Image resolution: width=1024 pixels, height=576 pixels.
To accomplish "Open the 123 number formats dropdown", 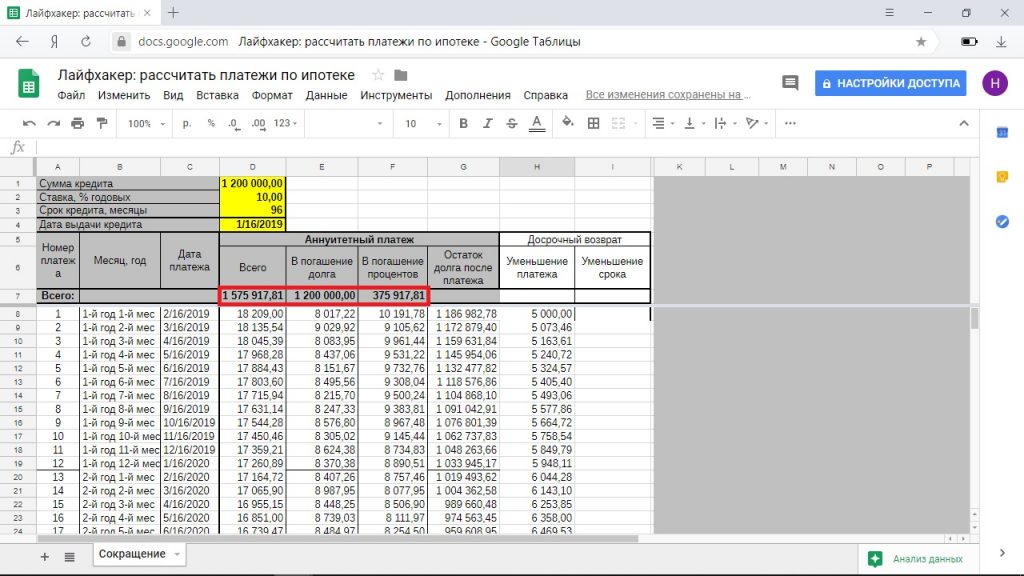I will 285,123.
